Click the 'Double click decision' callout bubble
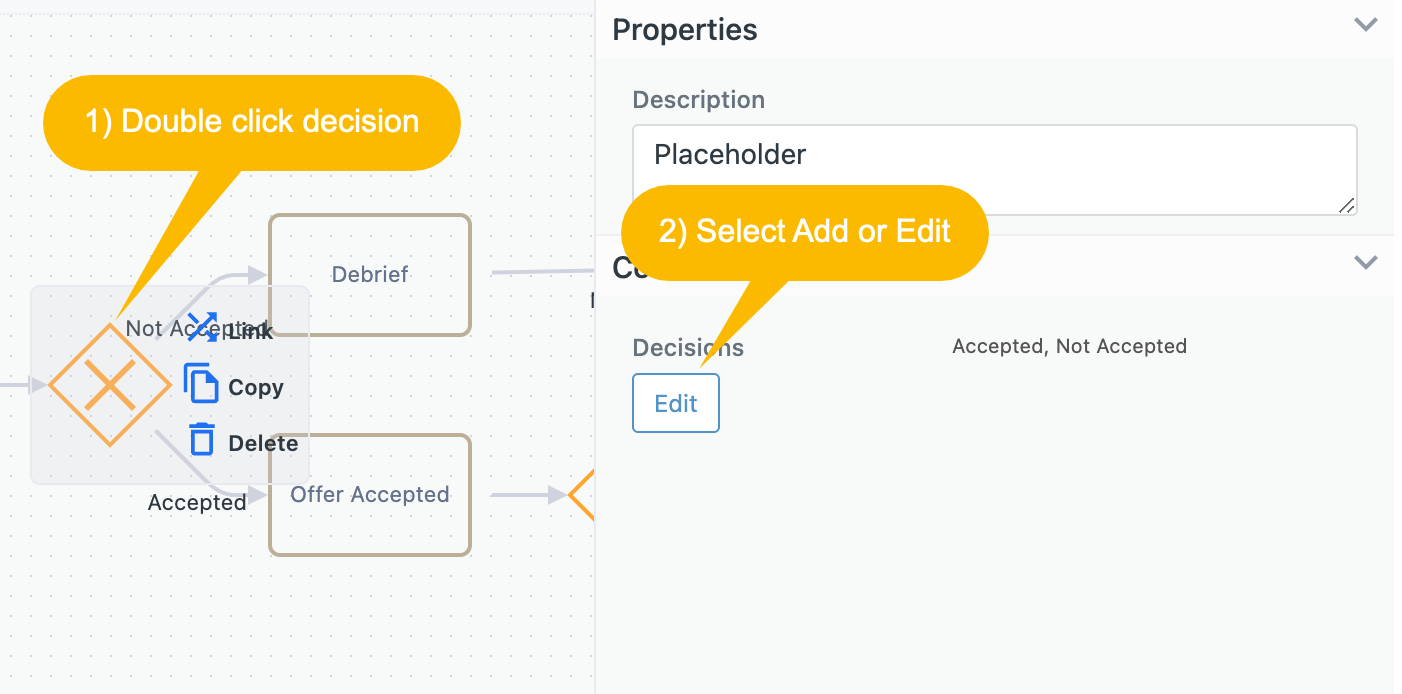Image resolution: width=1402 pixels, height=694 pixels. [x=252, y=122]
